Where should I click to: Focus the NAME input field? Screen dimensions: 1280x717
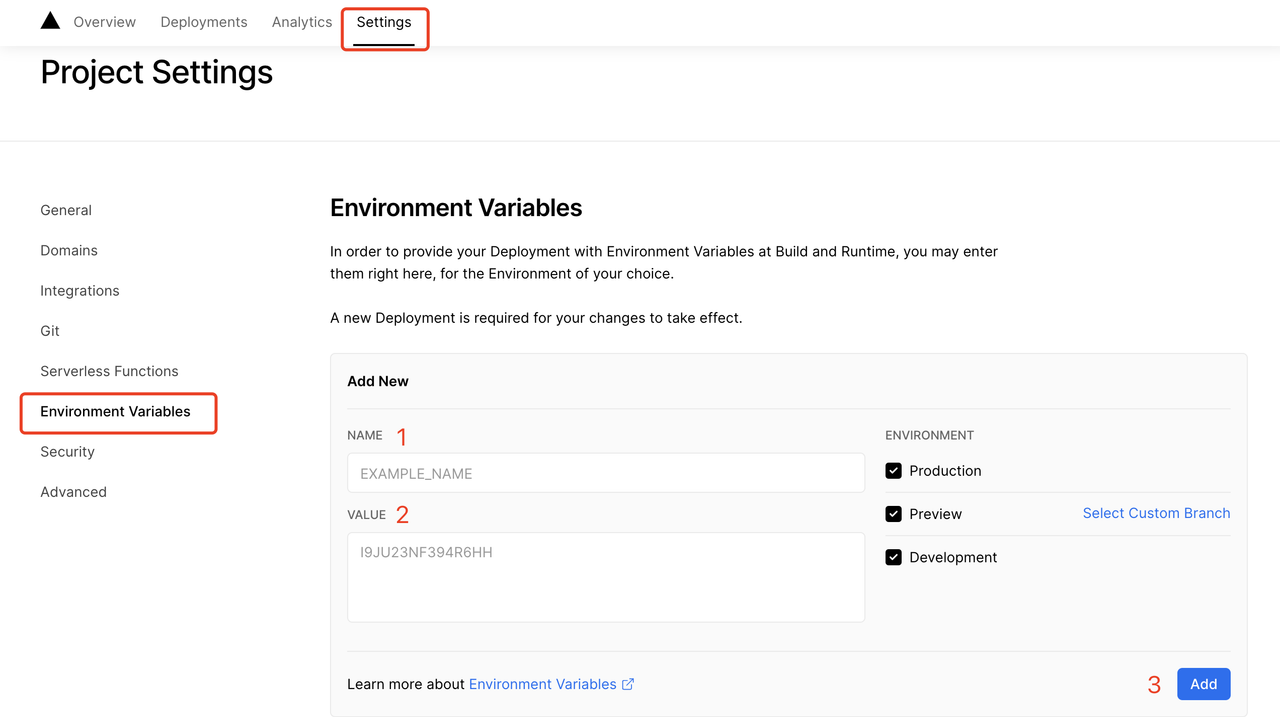coord(605,473)
